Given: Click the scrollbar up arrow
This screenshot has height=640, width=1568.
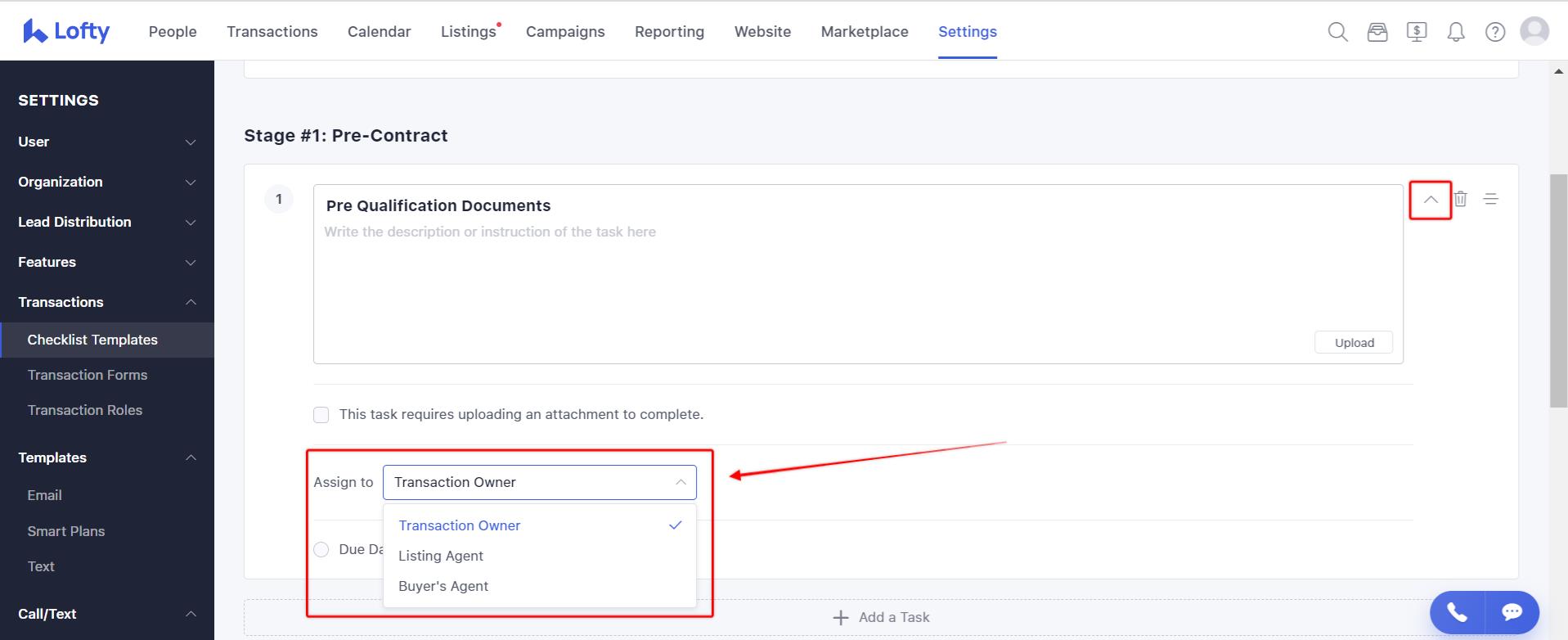Looking at the screenshot, I should click(1558, 71).
